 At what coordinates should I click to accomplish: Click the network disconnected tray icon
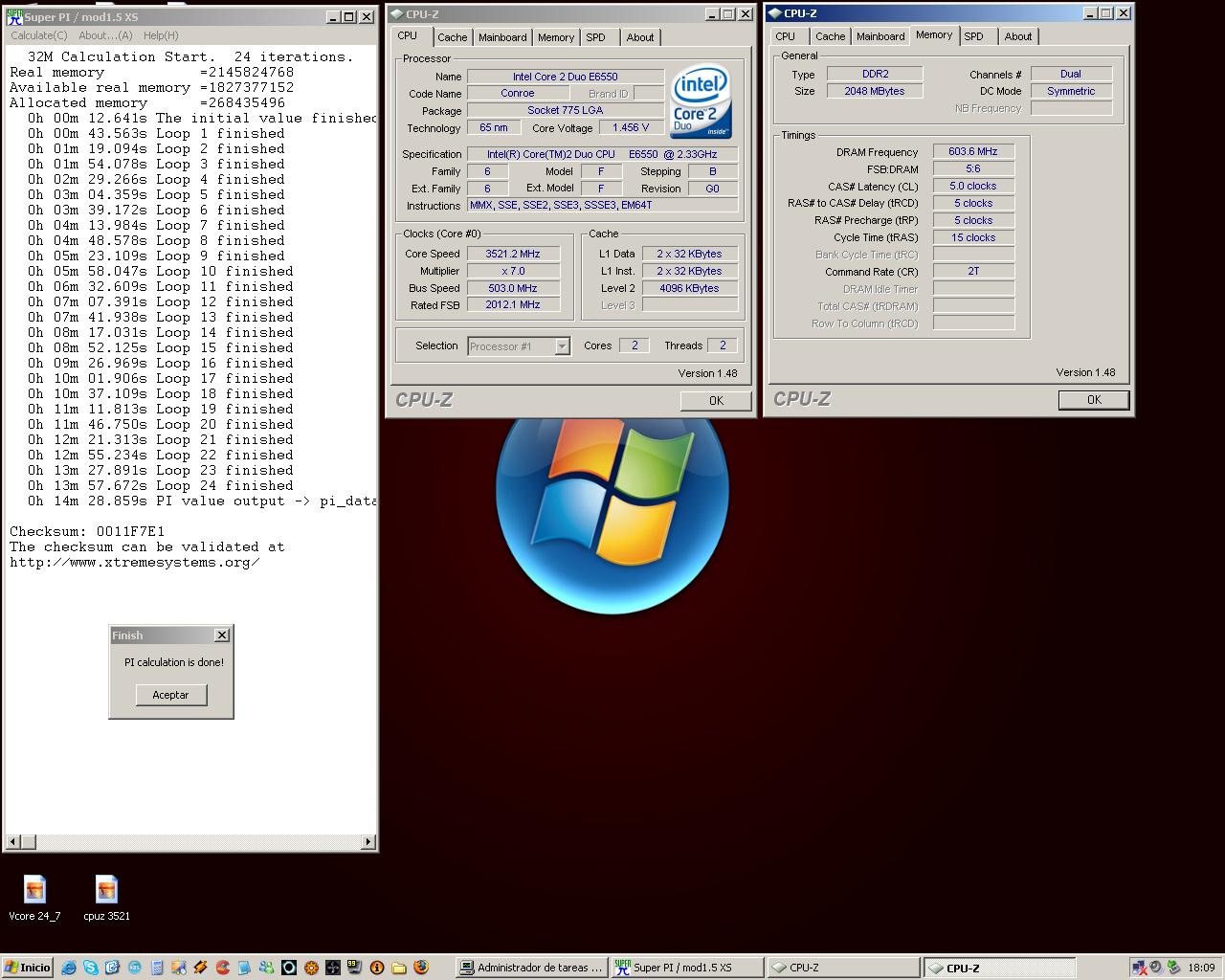[1140, 968]
